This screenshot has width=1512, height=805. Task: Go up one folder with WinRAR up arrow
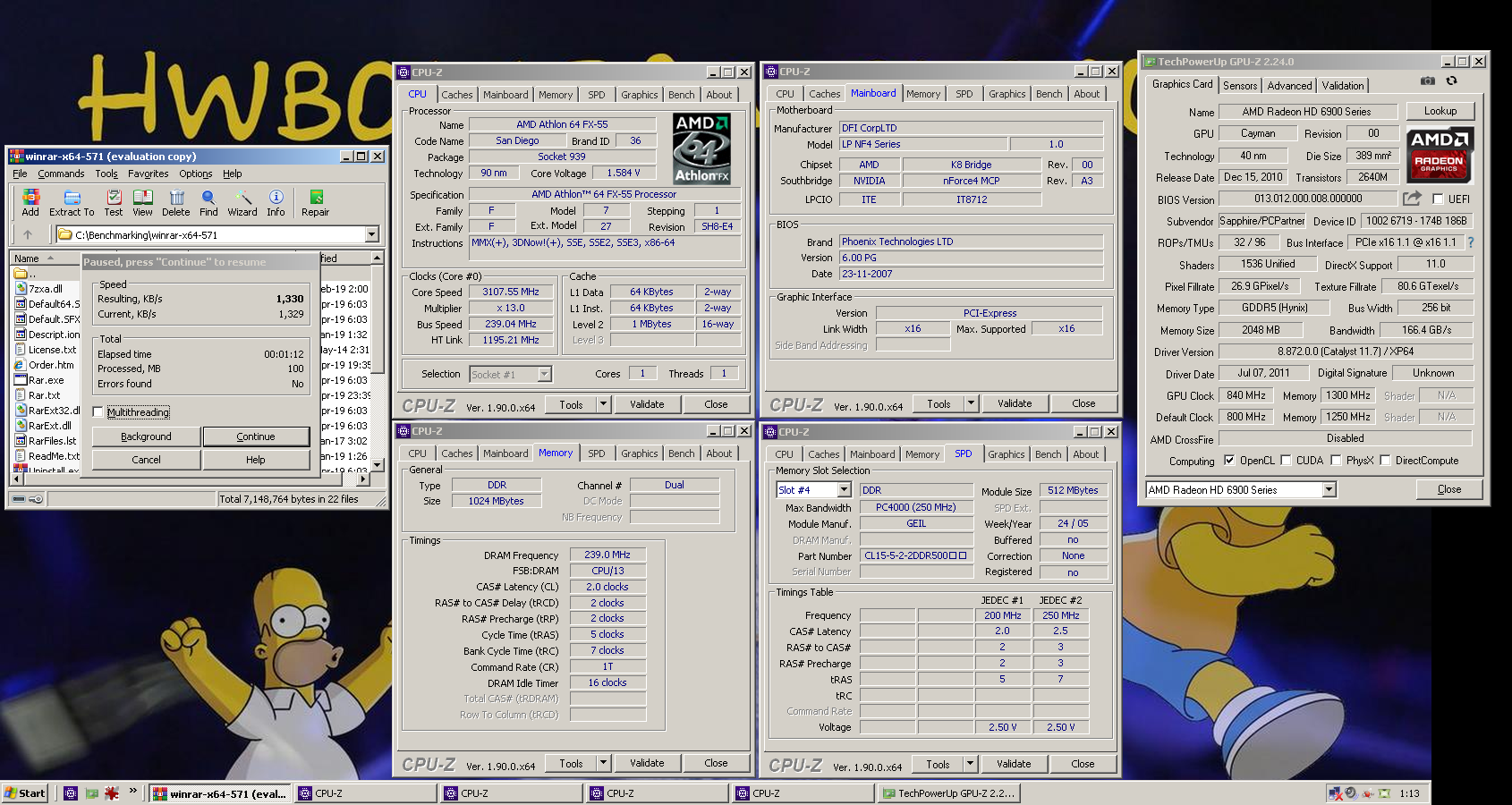coord(28,234)
